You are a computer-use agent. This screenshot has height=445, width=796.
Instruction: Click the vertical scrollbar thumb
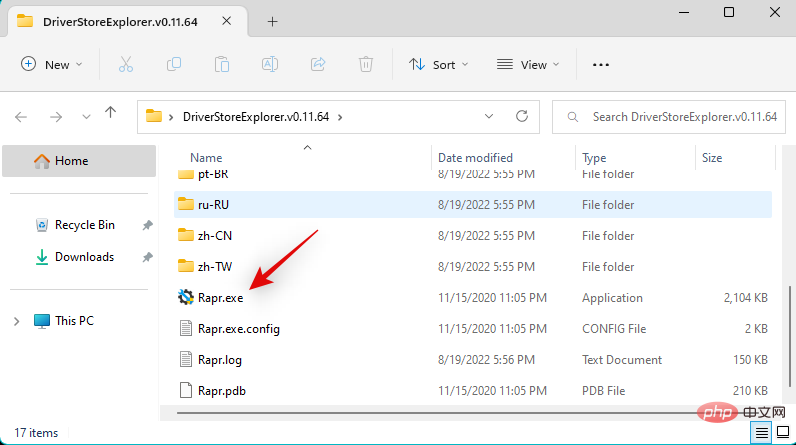pyautogui.click(x=789, y=335)
